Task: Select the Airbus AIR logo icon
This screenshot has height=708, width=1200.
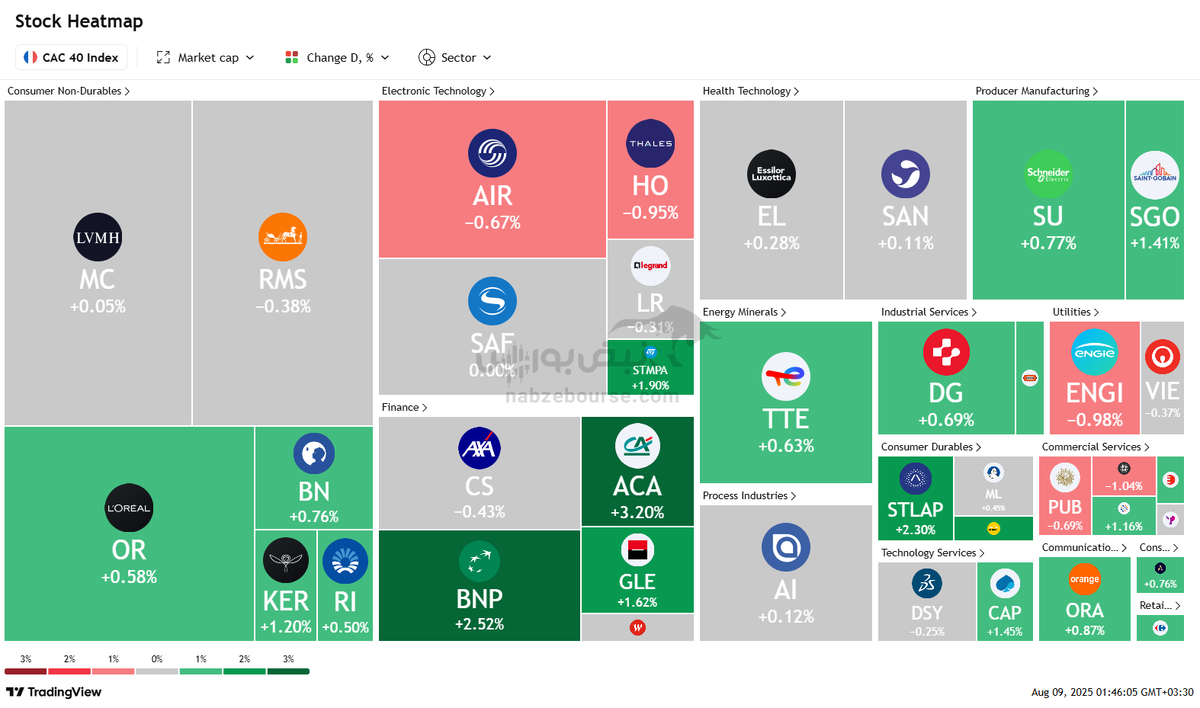Action: click(492, 154)
